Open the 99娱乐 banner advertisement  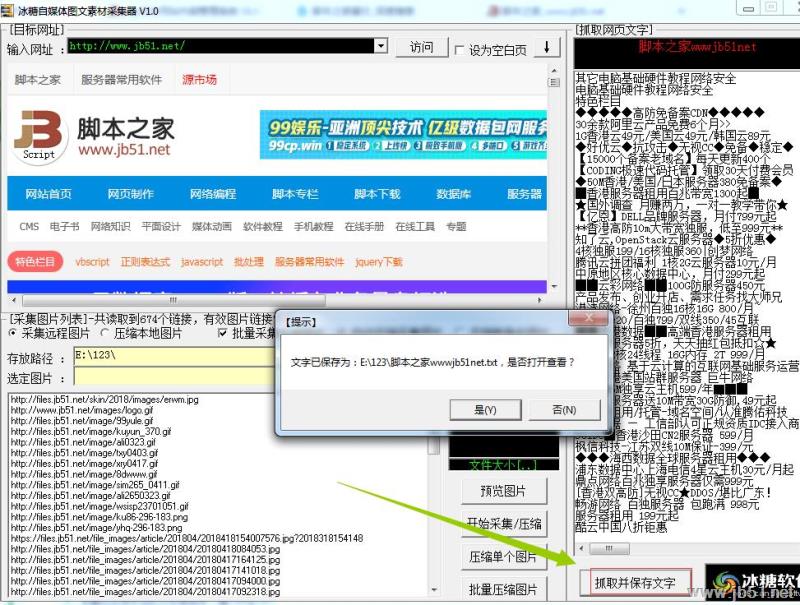403,135
